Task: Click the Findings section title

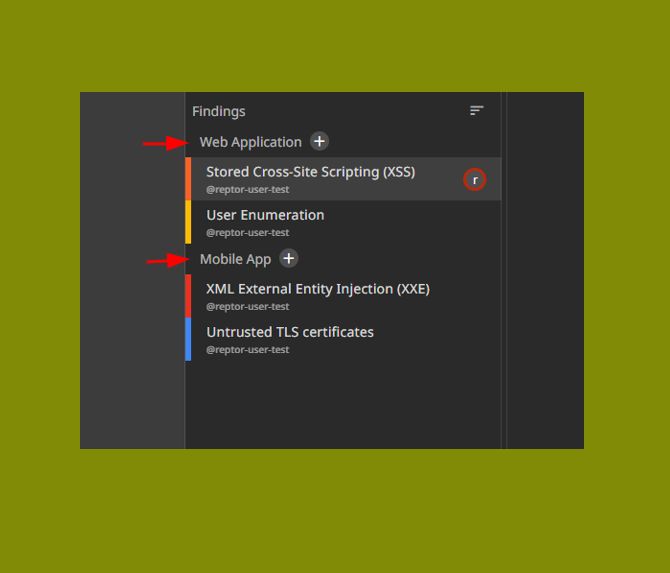Action: click(218, 111)
